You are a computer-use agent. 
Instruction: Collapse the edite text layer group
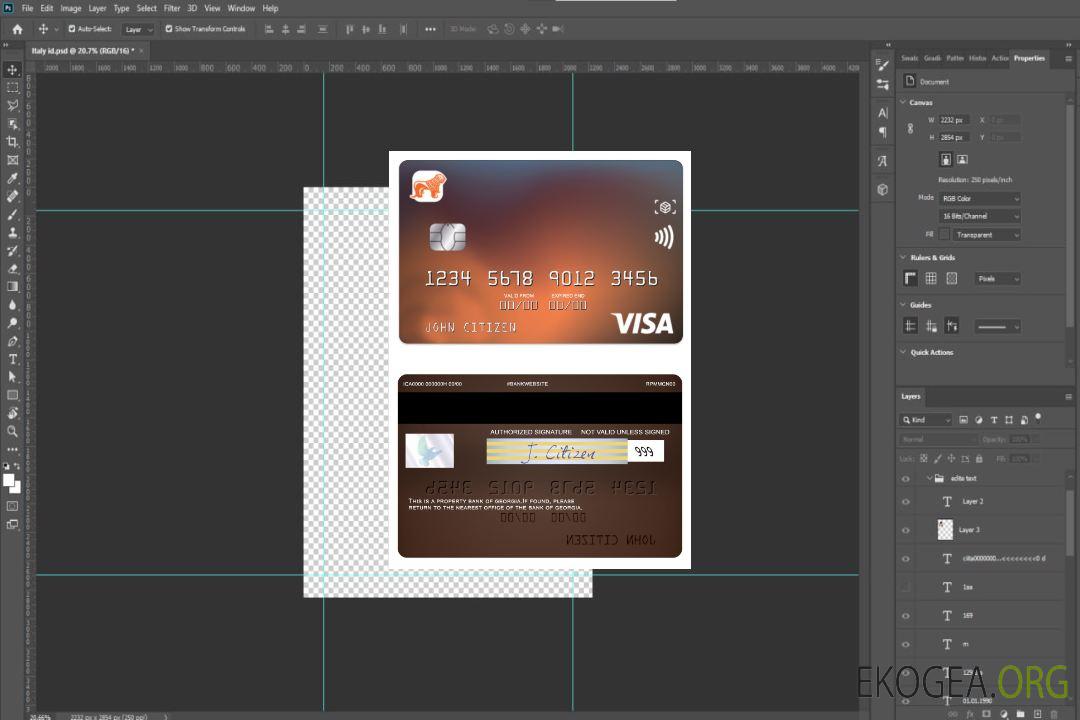point(929,478)
